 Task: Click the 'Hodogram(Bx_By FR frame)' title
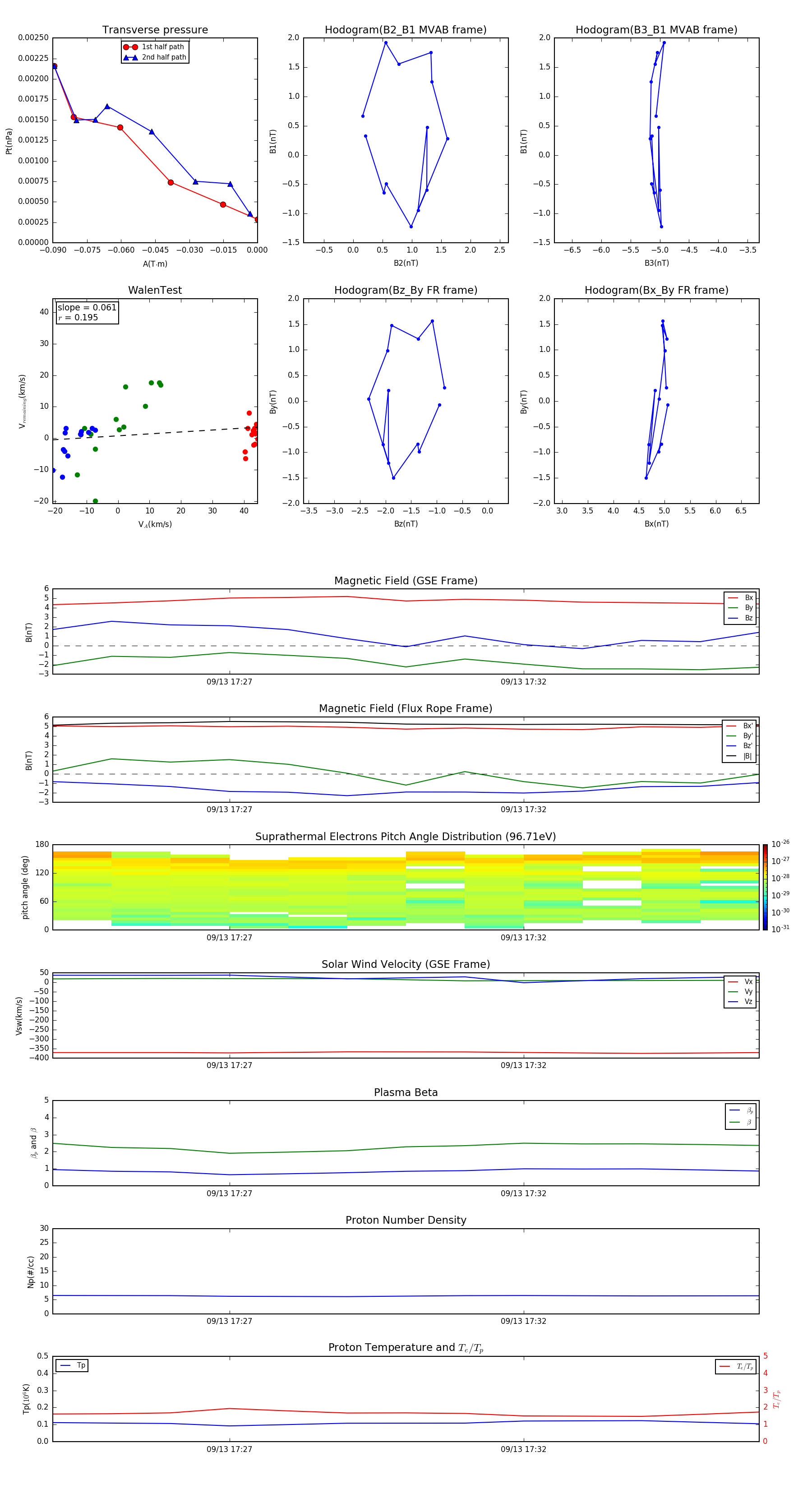click(656, 290)
